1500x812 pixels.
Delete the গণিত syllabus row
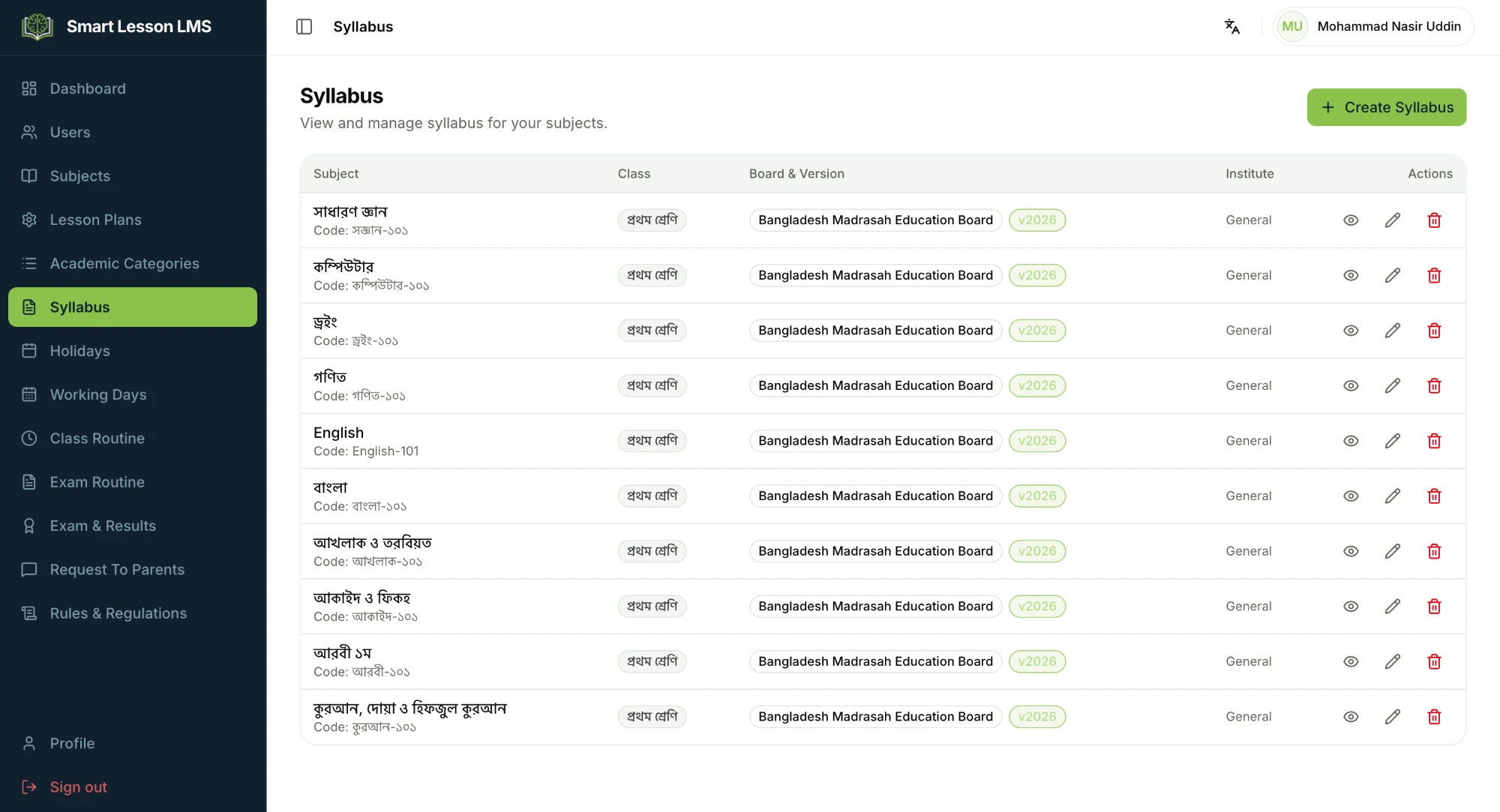1434,385
